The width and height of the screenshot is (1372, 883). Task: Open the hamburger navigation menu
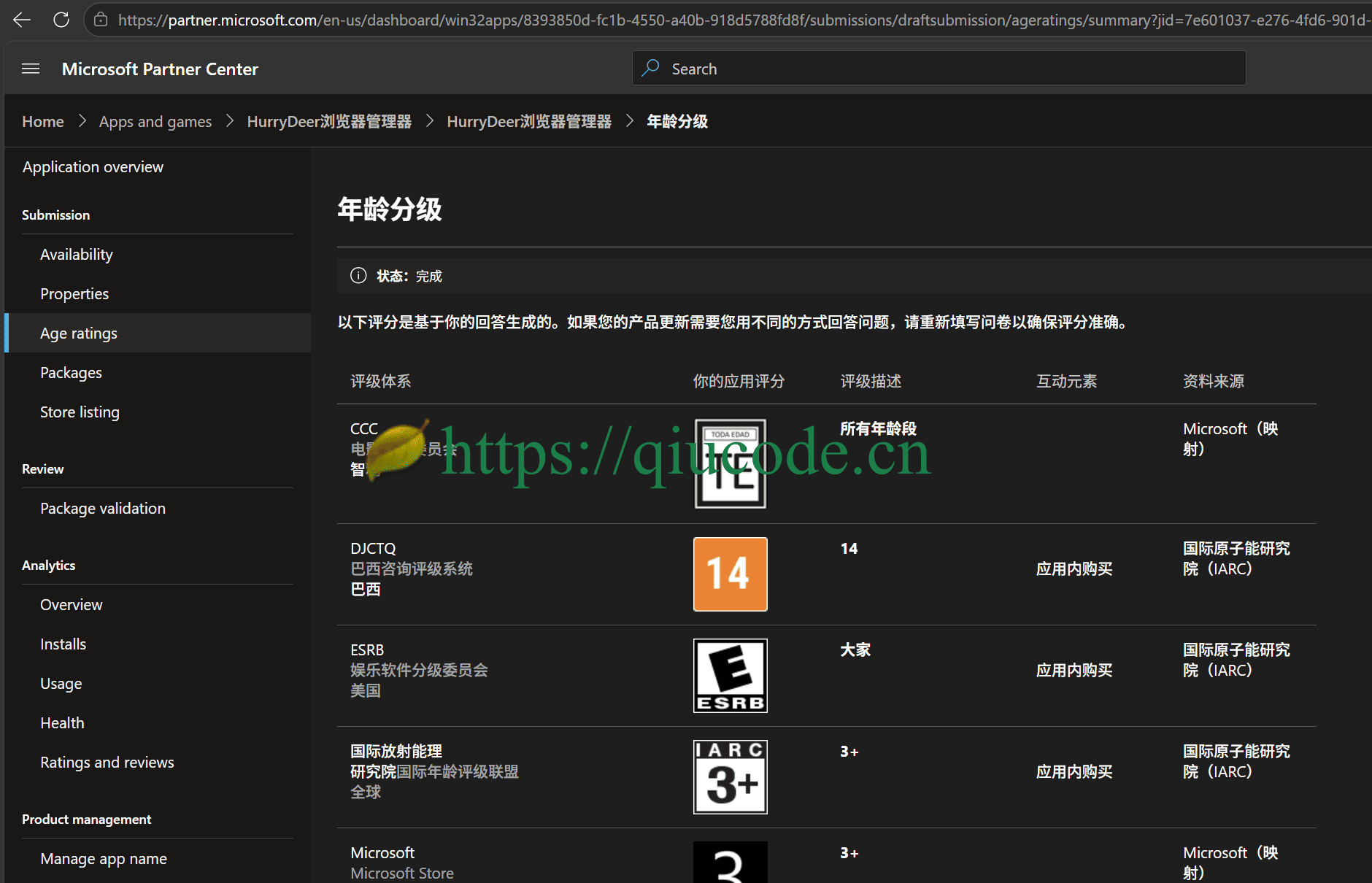click(x=31, y=69)
